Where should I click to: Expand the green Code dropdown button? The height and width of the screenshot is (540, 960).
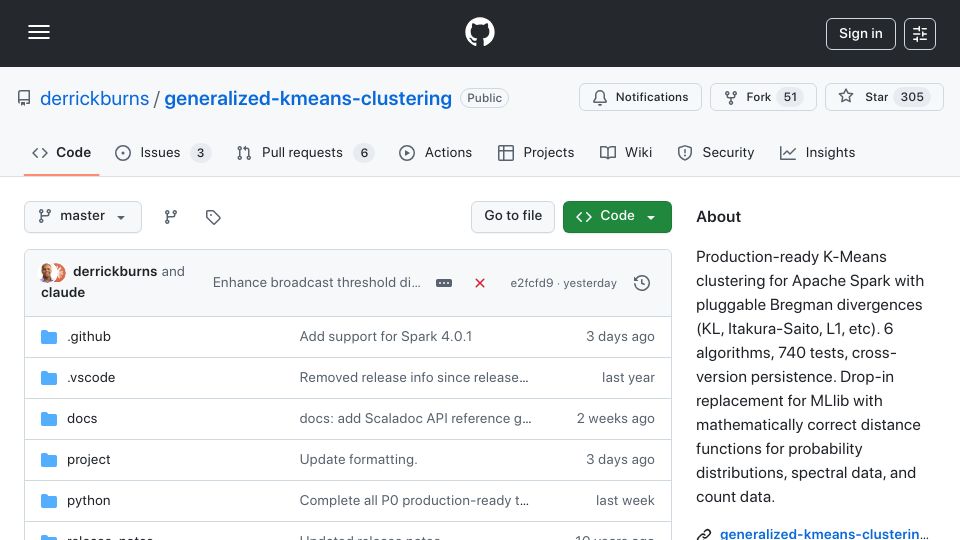click(617, 217)
